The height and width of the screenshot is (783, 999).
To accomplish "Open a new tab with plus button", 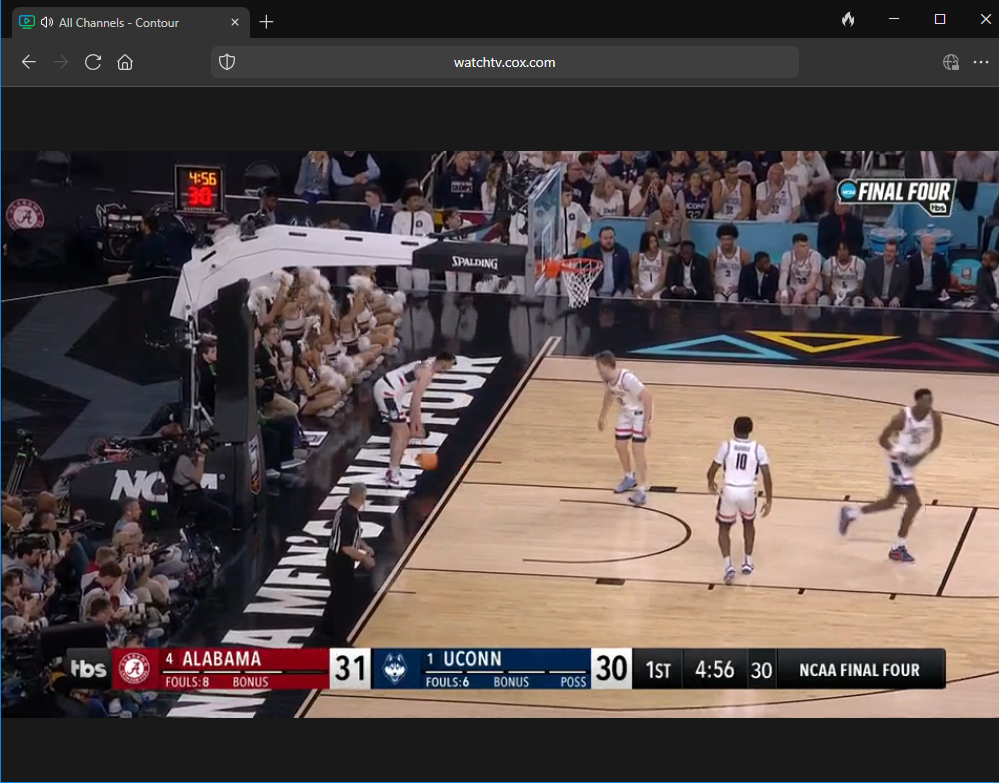I will click(266, 22).
